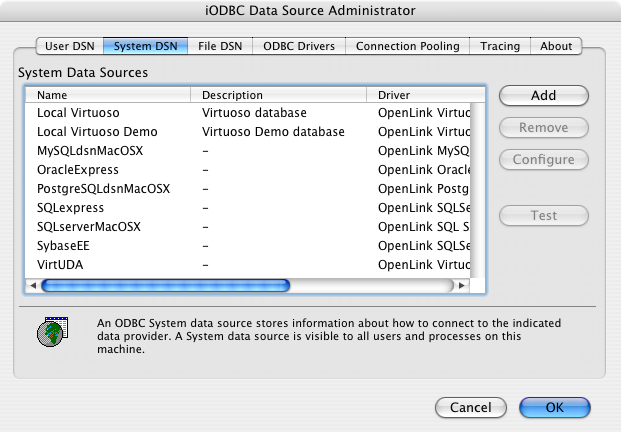
Task: Click the OpenLink Postg driver cell
Action: point(424,189)
